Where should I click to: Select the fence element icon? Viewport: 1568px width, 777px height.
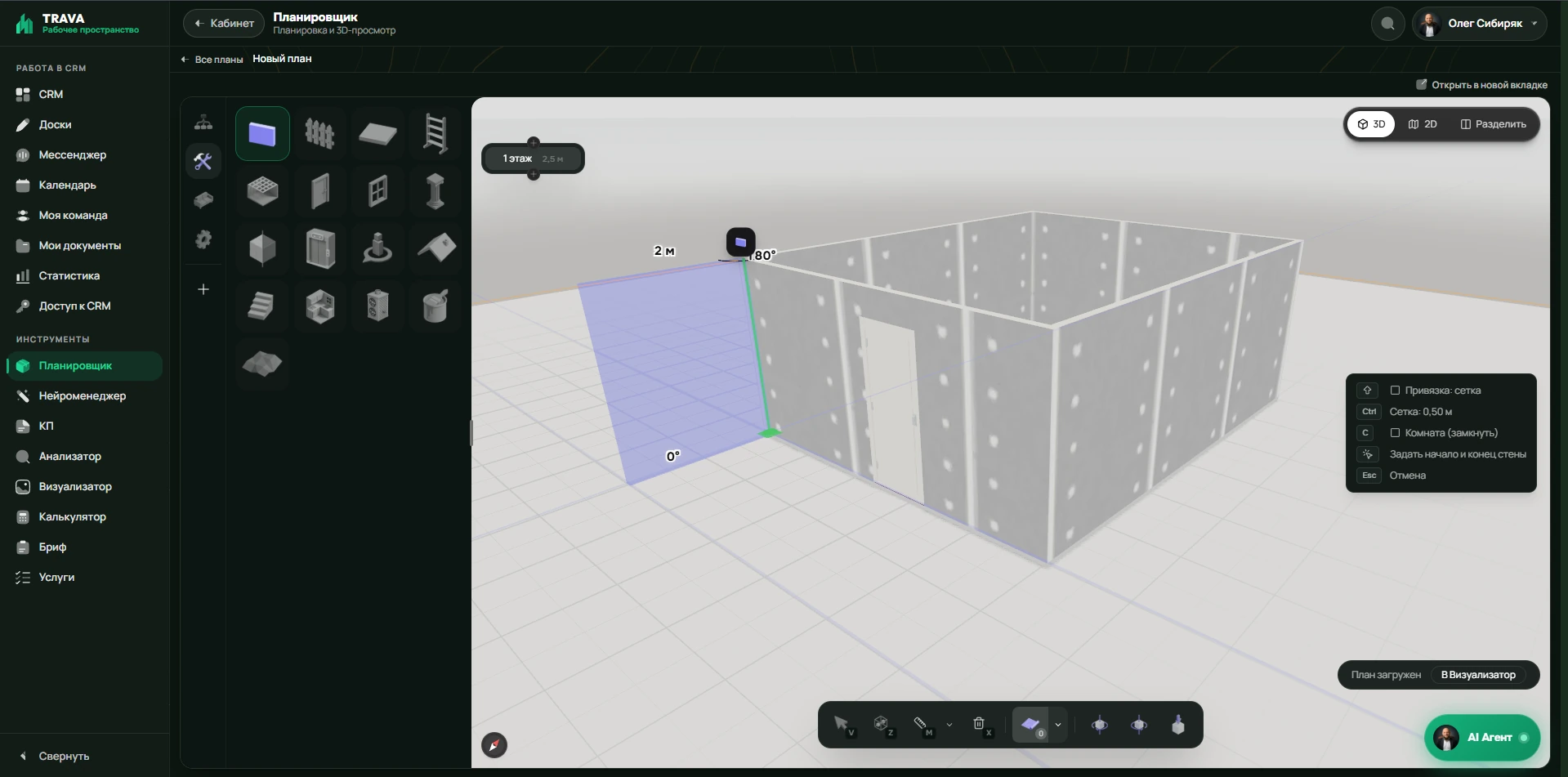(x=319, y=133)
